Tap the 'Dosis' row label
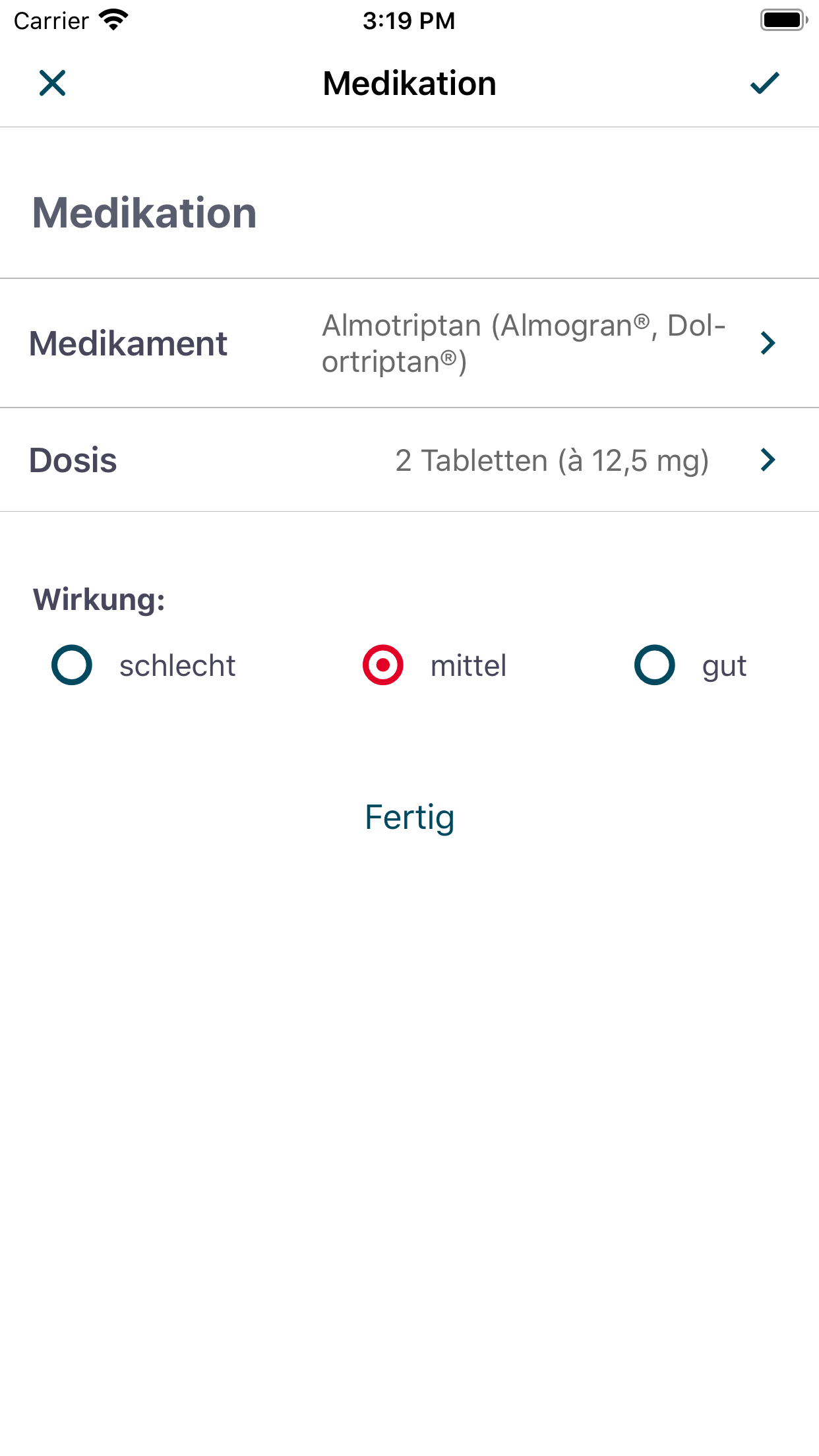Viewport: 819px width, 1456px height. pos(73,460)
